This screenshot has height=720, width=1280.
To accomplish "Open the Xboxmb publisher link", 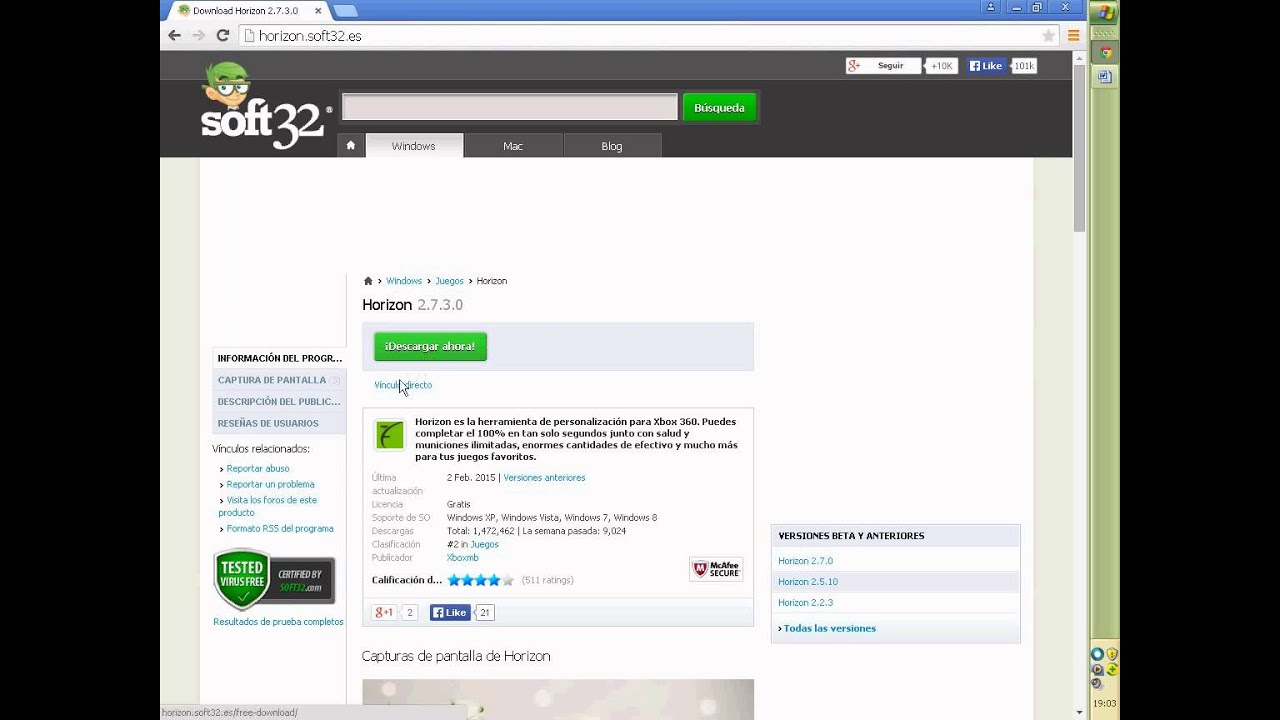I will coord(463,558).
